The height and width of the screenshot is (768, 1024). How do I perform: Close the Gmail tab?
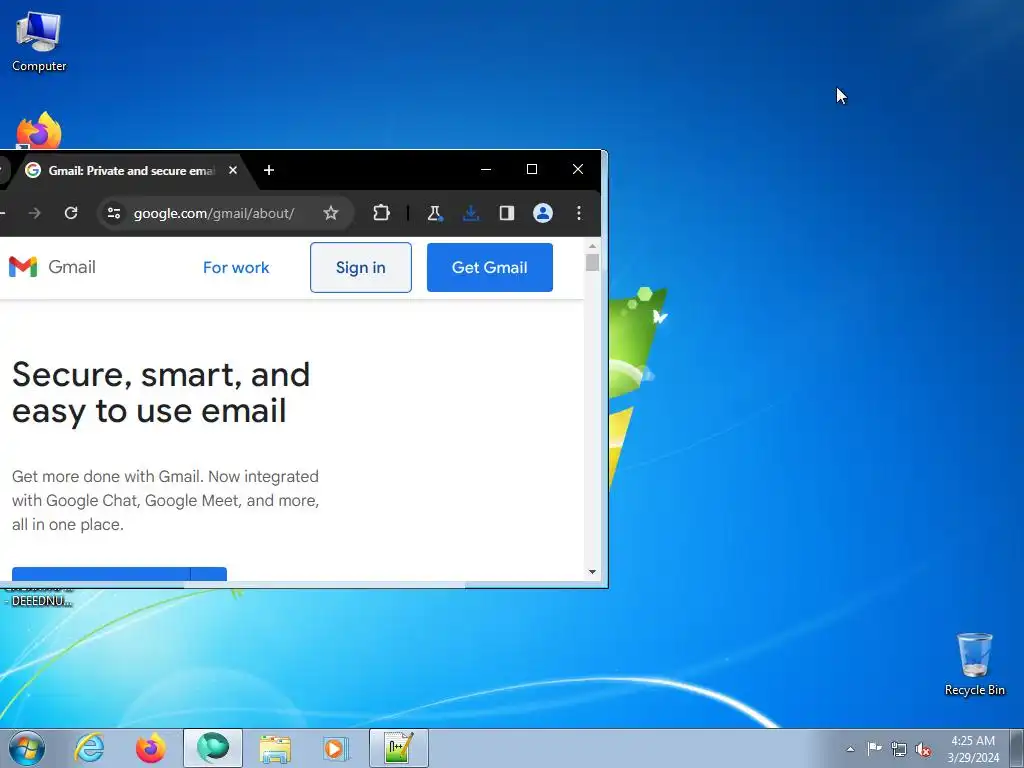[233, 170]
